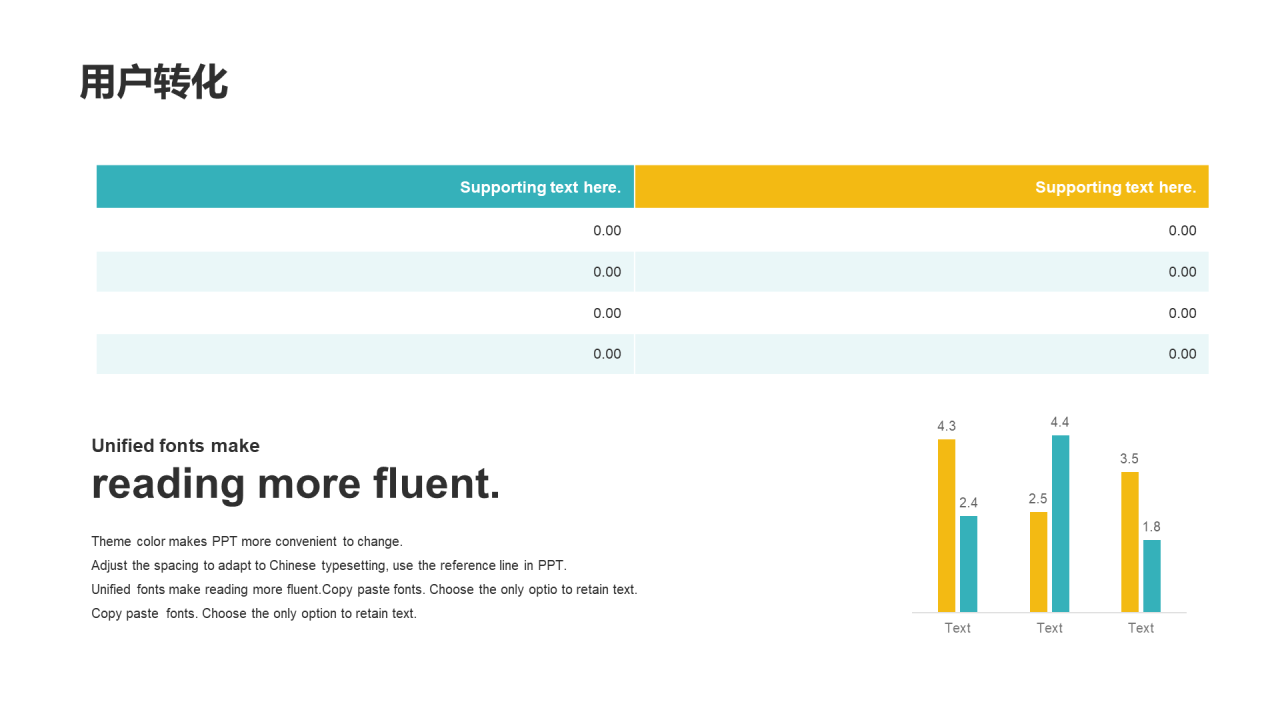Select the 'Unified fonts make' subheading
The image size is (1280, 720).
click(175, 446)
